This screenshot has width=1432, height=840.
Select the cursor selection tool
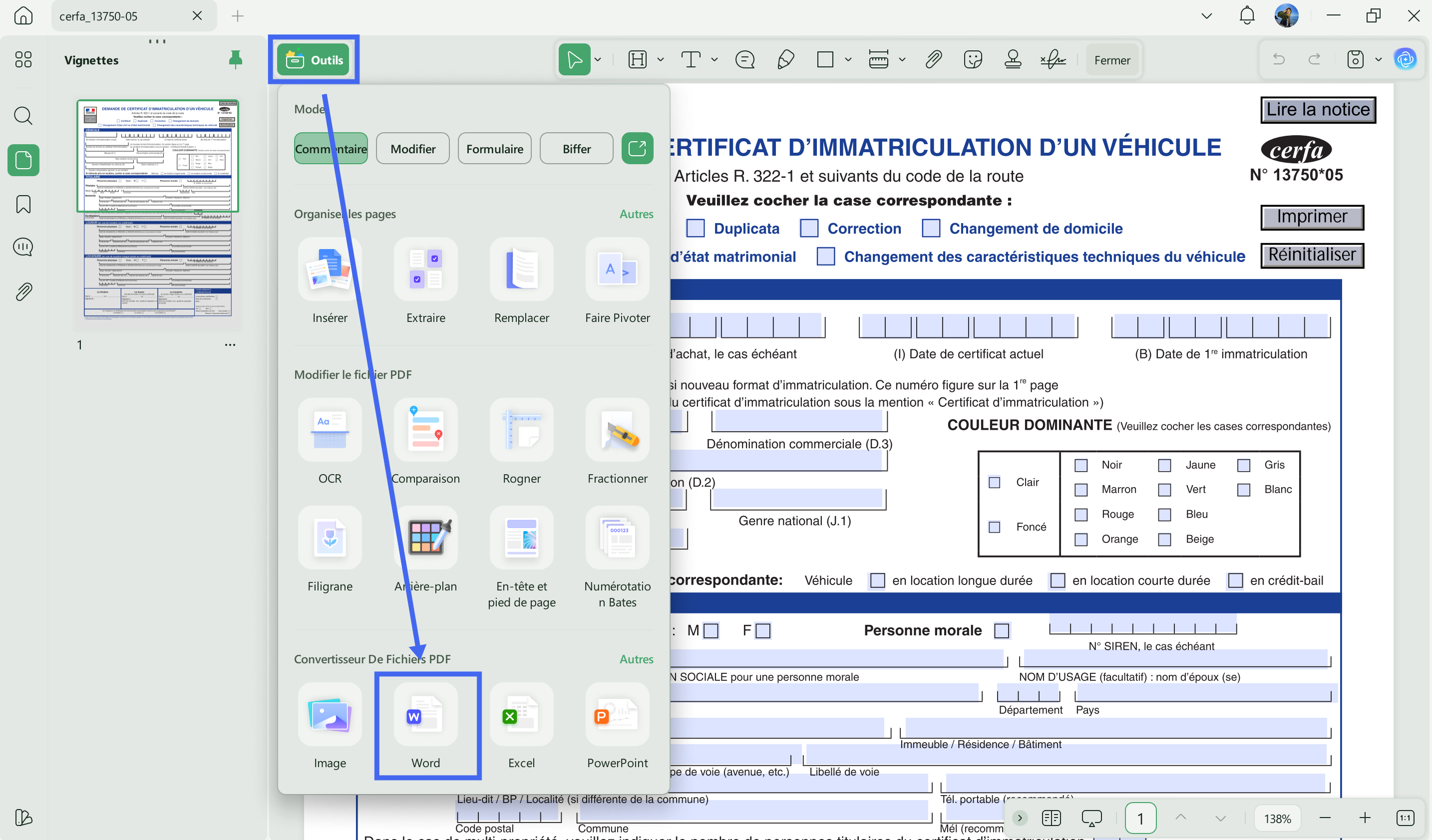click(x=574, y=59)
